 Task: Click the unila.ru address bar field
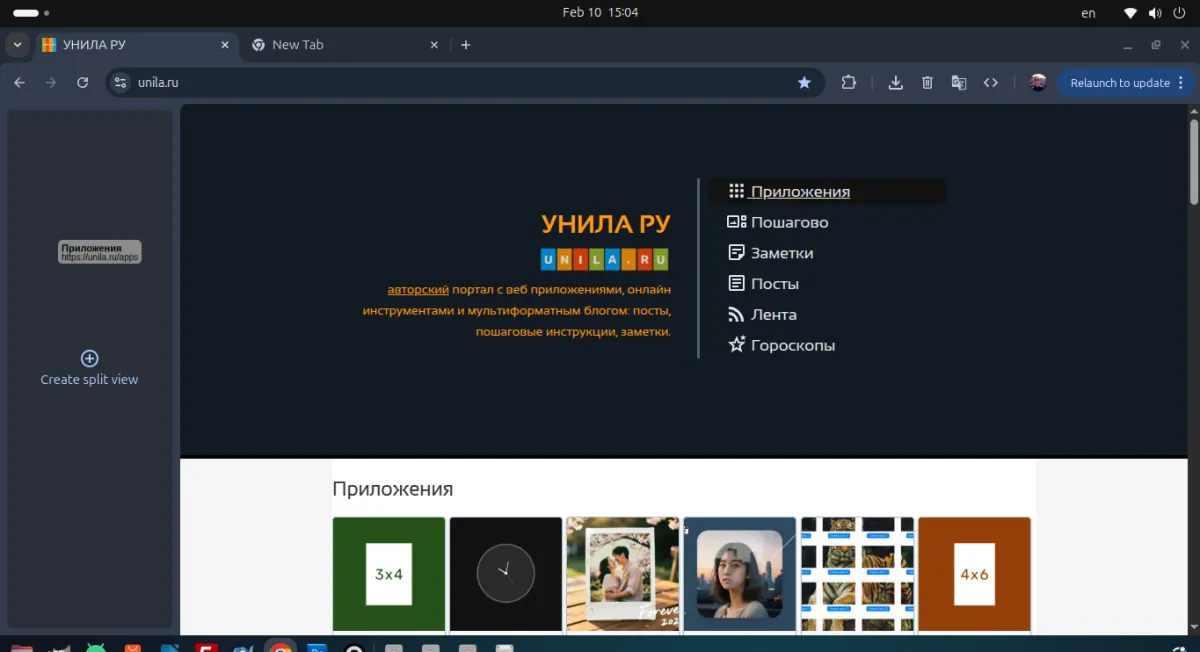(x=450, y=83)
